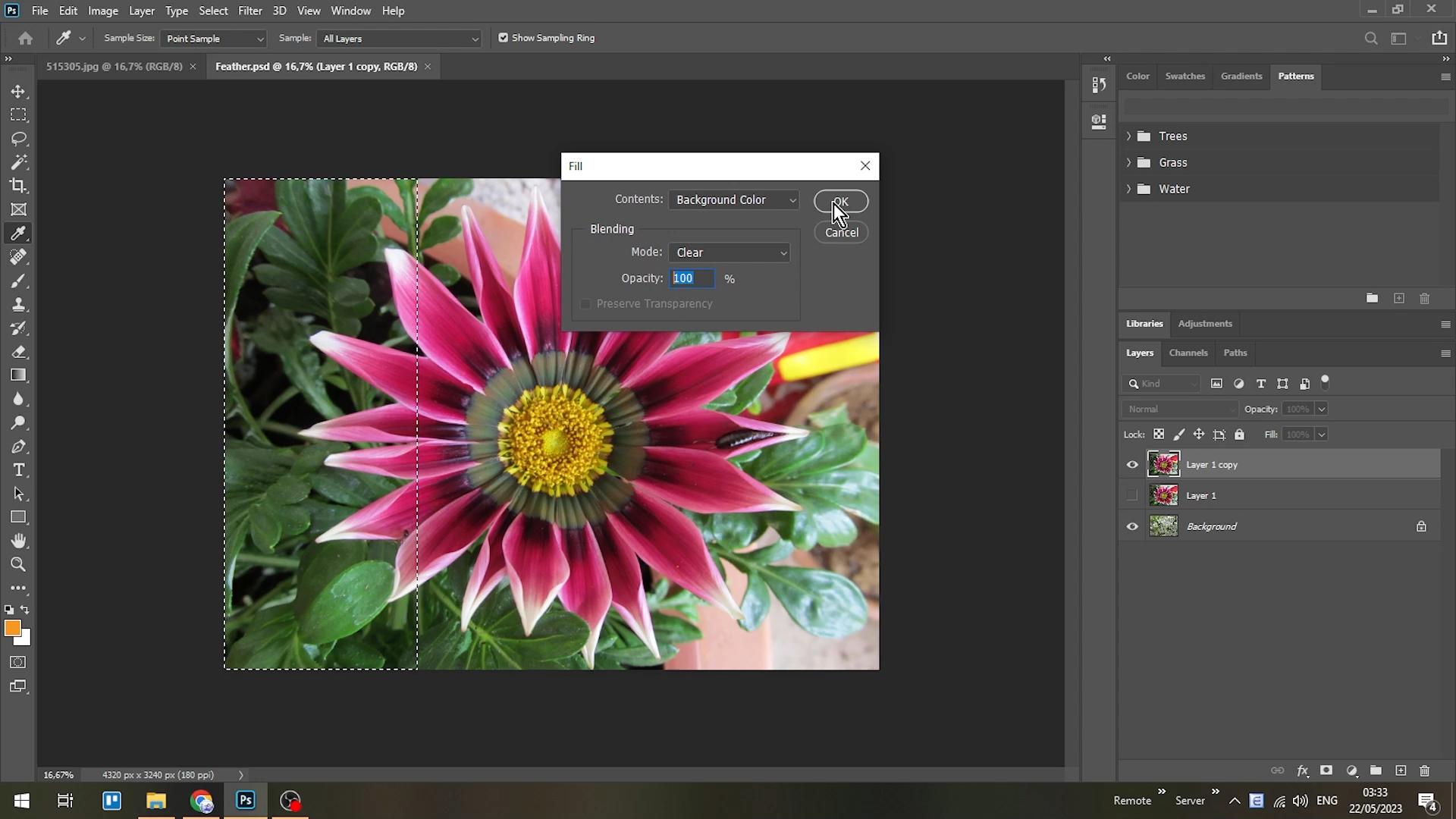The width and height of the screenshot is (1456, 819).
Task: Open the Filter menu
Action: tap(250, 11)
